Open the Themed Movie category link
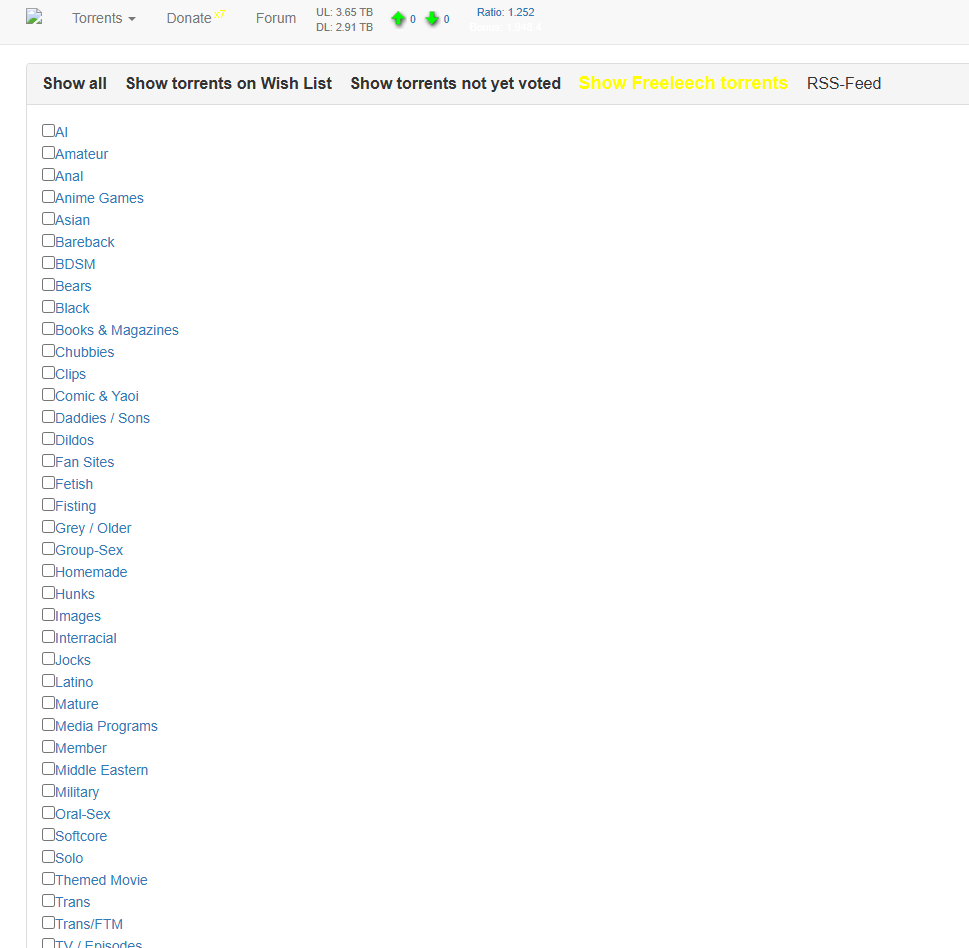Viewport: 969px width, 948px height. point(101,880)
